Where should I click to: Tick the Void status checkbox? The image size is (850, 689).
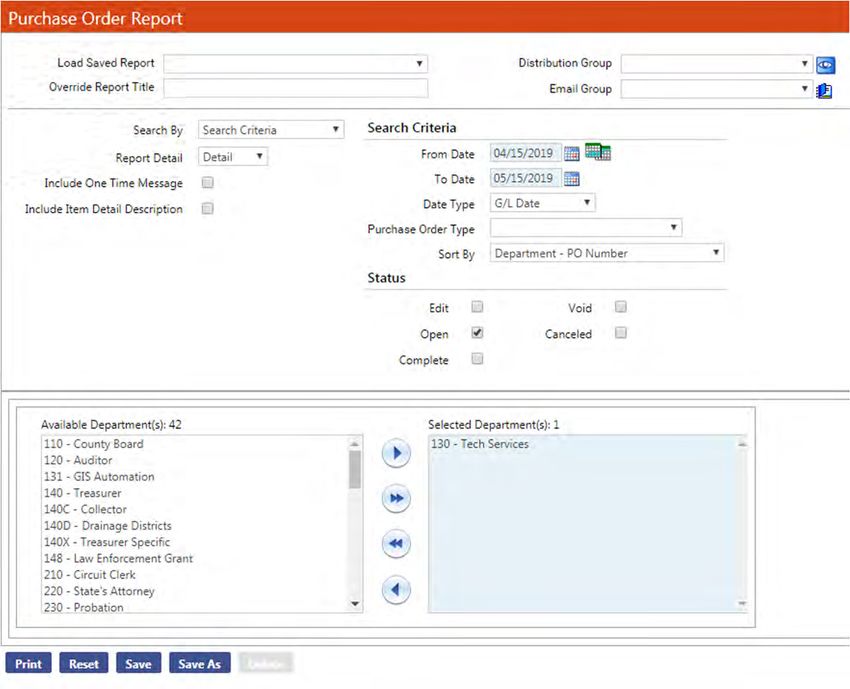click(621, 307)
